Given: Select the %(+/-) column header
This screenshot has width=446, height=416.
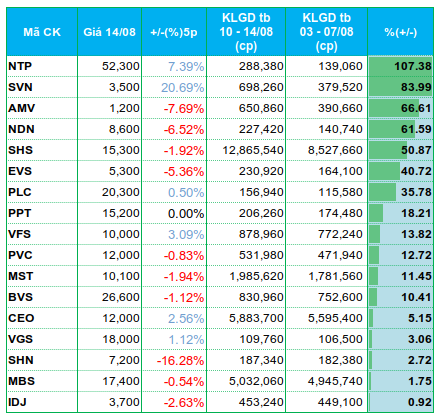Looking at the screenshot, I should pyautogui.click(x=400, y=32).
